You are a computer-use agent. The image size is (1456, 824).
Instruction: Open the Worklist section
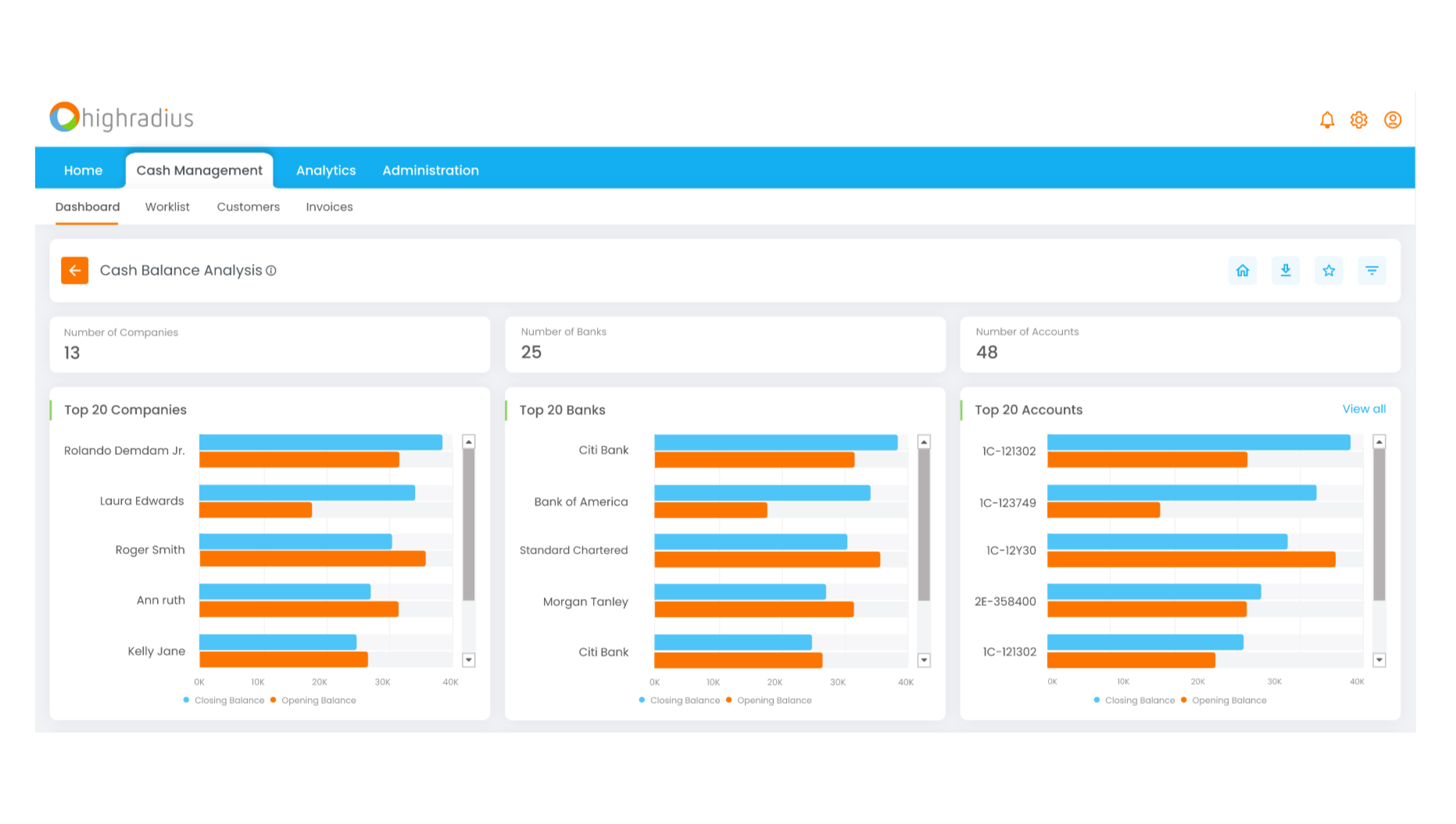(167, 206)
